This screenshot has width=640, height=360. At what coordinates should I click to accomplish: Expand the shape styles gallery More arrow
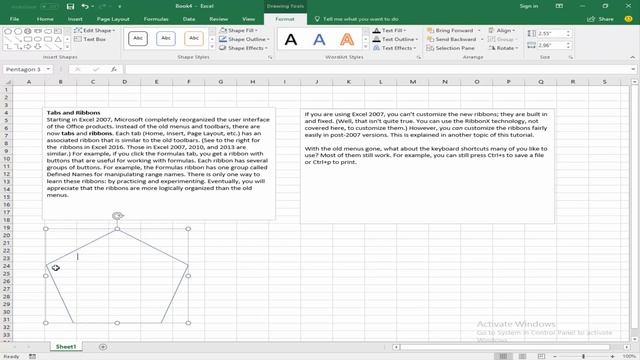click(x=212, y=47)
